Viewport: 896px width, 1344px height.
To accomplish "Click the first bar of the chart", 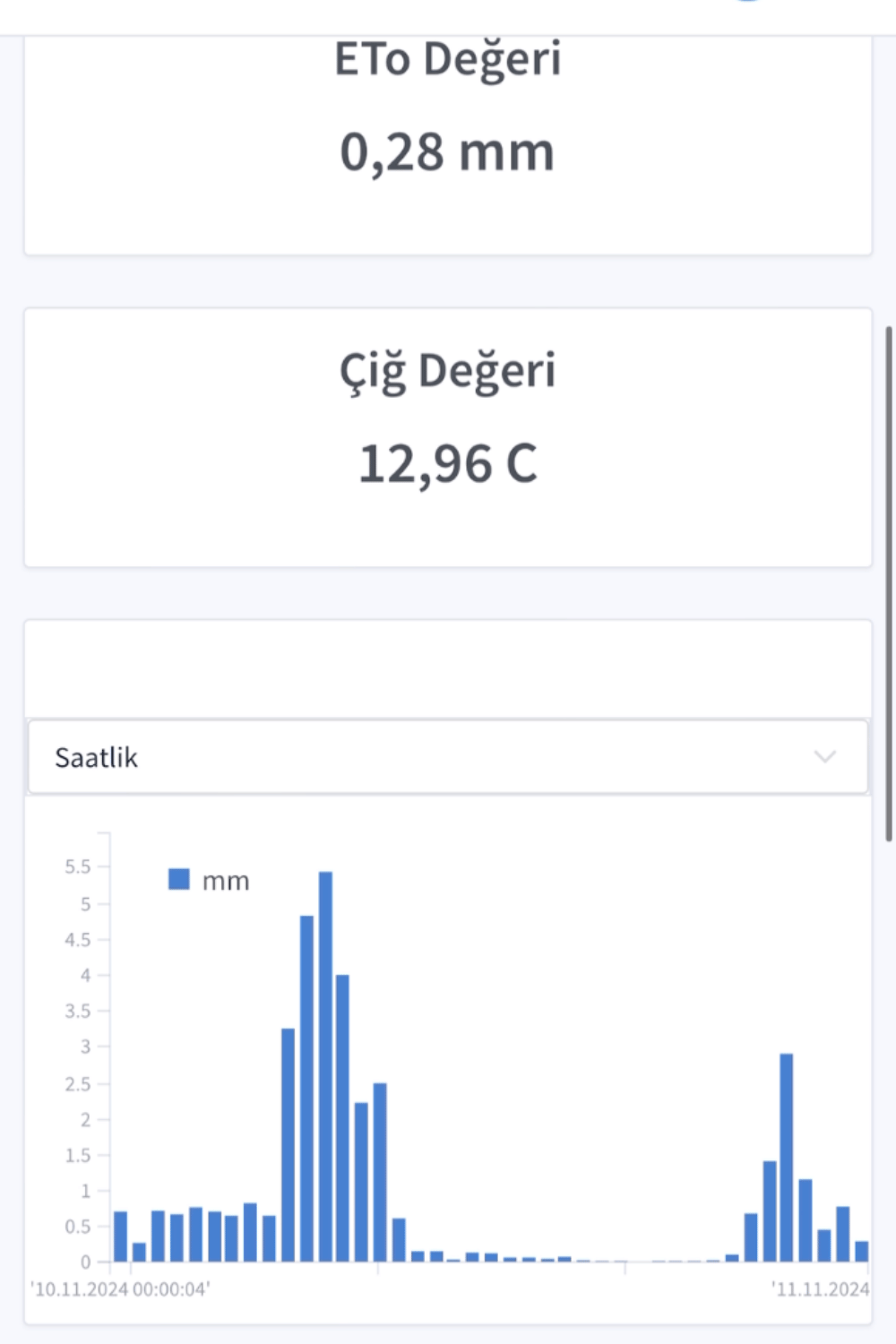I will click(120, 1236).
